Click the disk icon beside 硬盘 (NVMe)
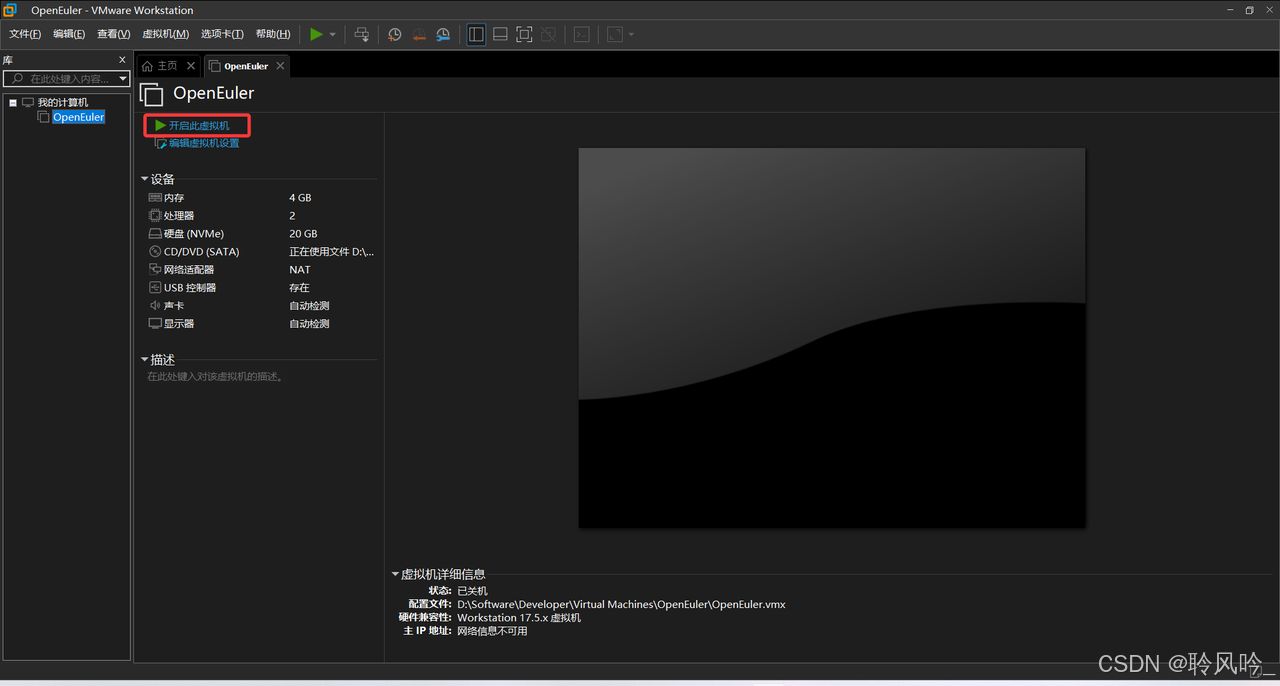 click(x=155, y=234)
